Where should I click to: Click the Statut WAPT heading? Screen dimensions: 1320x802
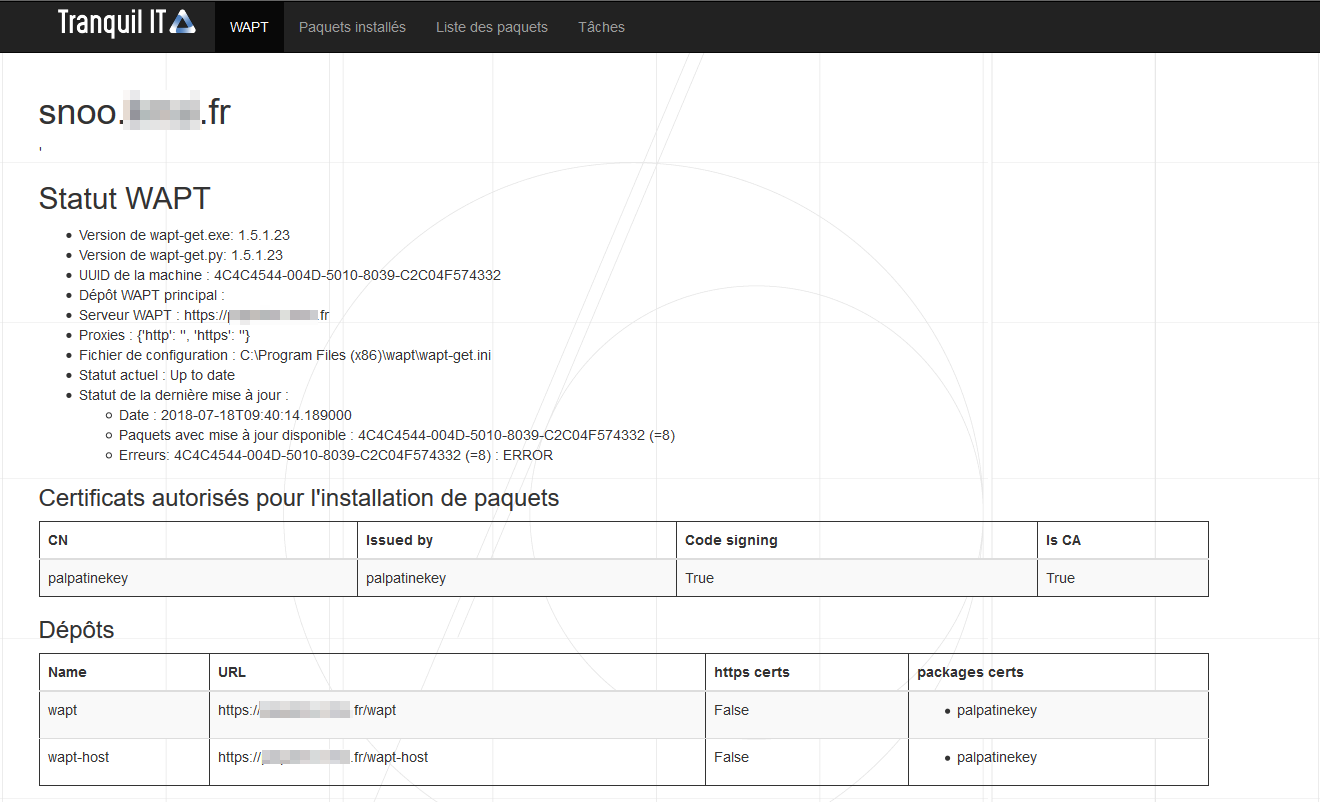pyautogui.click(x=125, y=198)
